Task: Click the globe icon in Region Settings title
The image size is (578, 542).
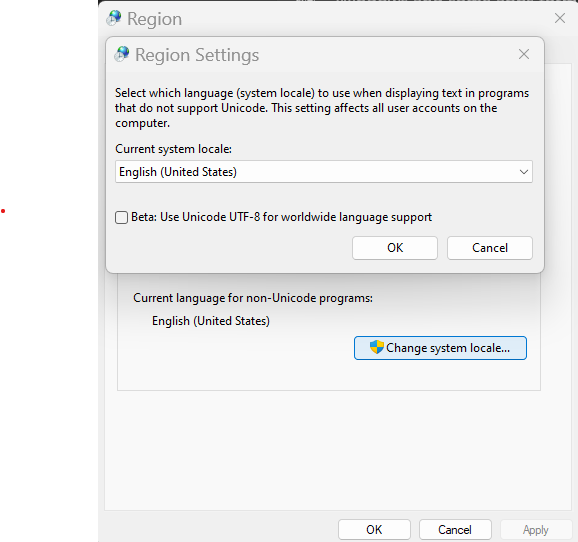Action: pyautogui.click(x=122, y=54)
